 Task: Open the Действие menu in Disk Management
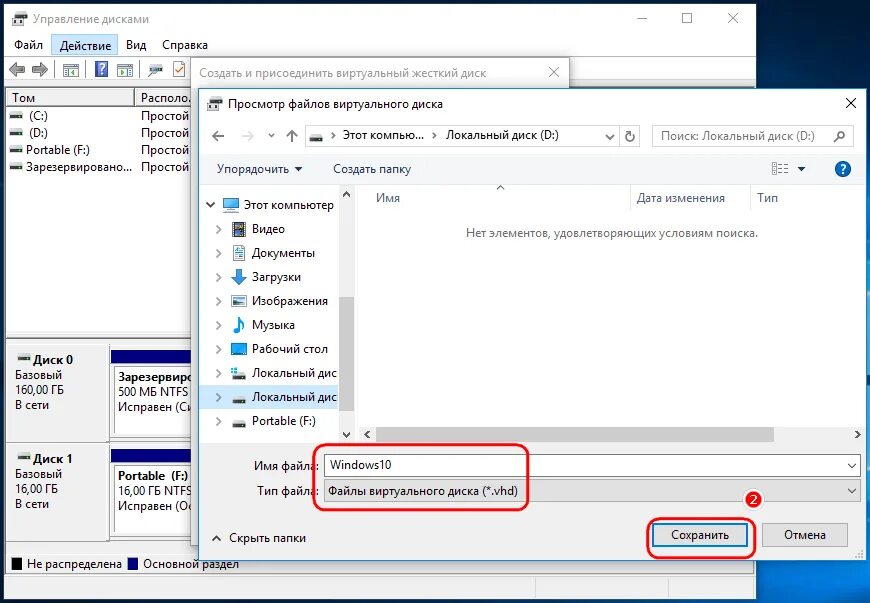click(x=85, y=45)
